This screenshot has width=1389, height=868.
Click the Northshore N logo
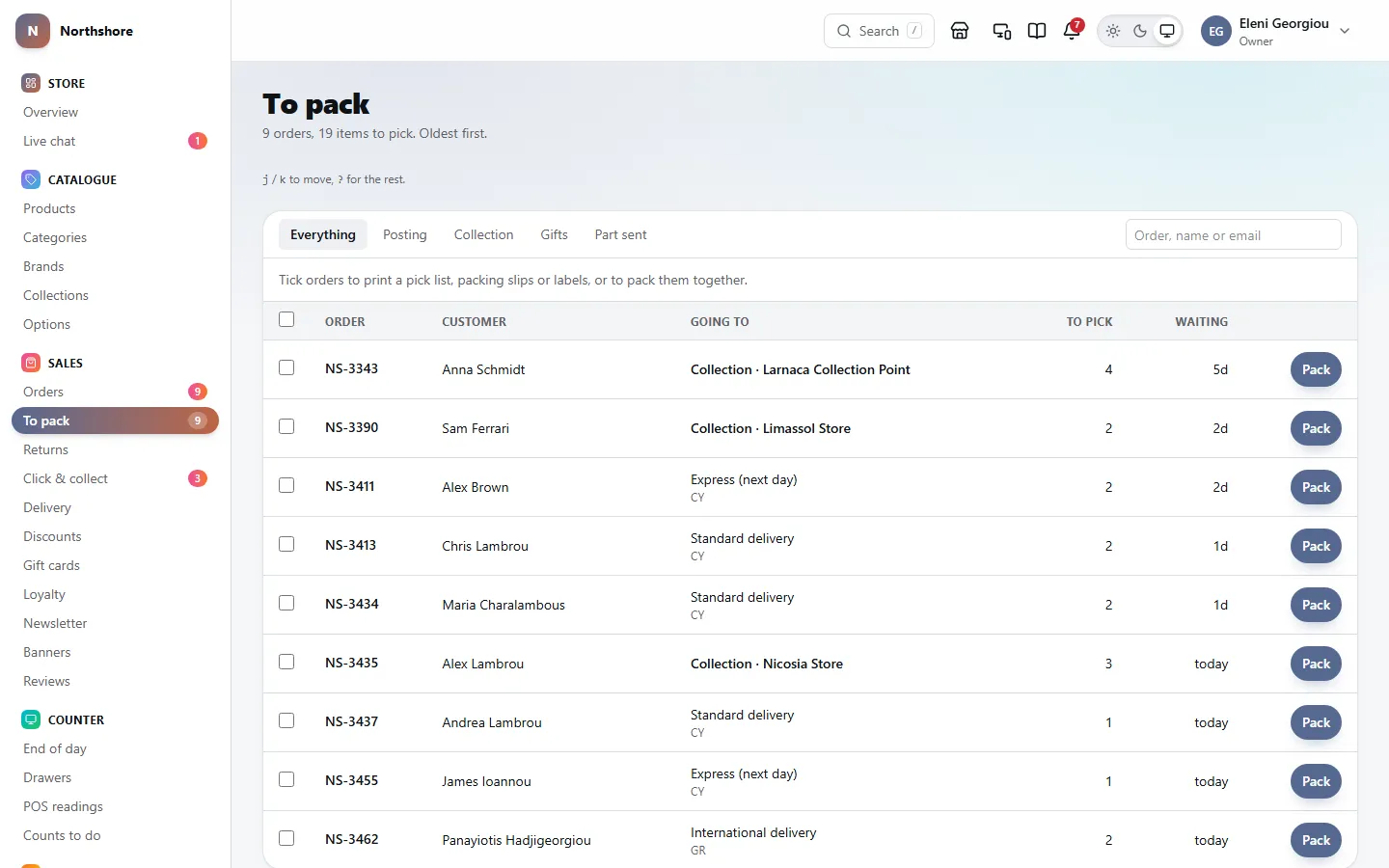coord(33,31)
